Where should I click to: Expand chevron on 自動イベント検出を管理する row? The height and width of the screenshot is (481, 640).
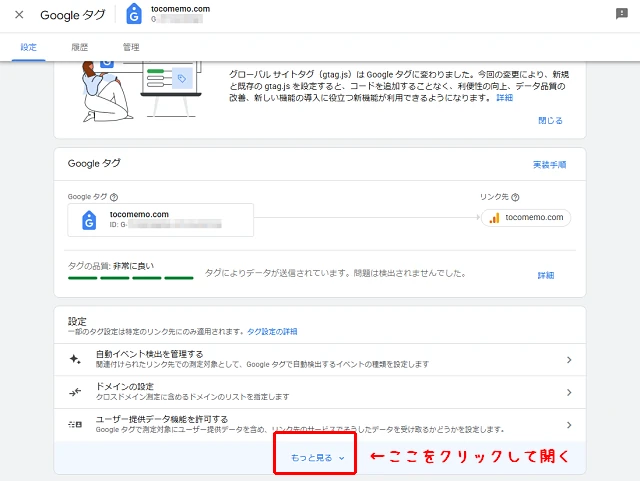569,360
